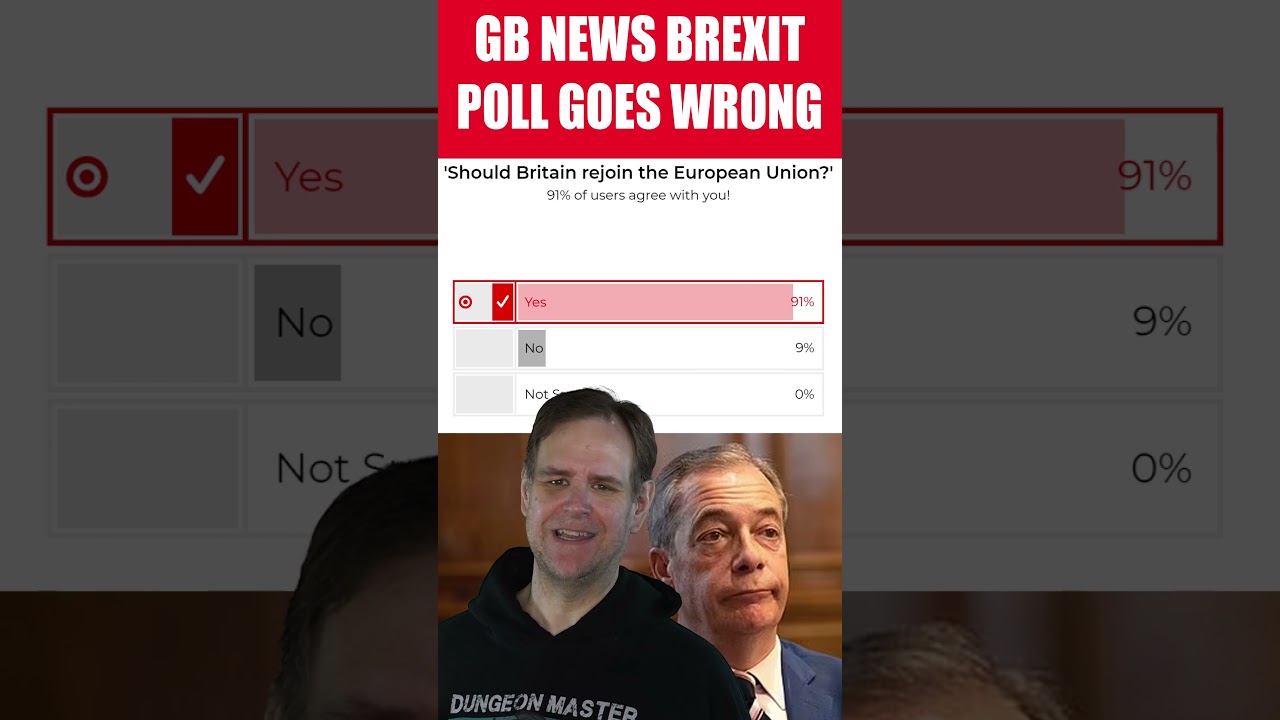Image resolution: width=1280 pixels, height=720 pixels.
Task: Click the small 91% label in center poll
Action: point(802,302)
